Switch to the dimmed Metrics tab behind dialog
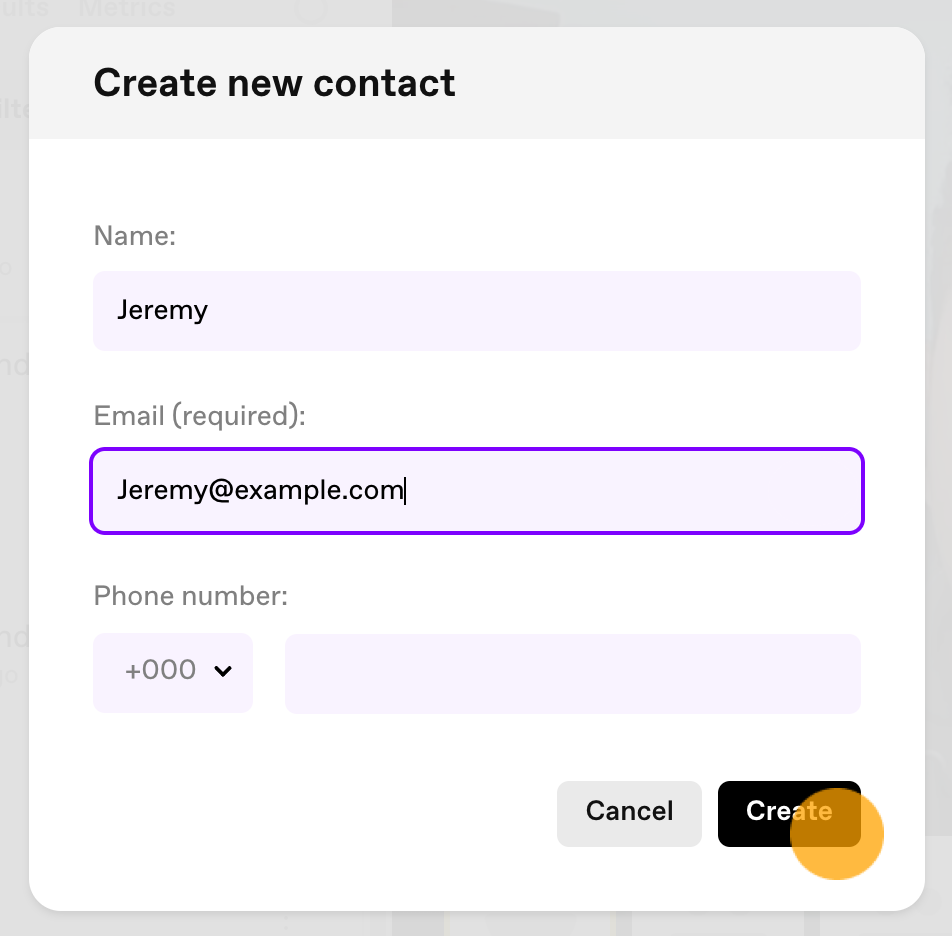The height and width of the screenshot is (936, 952). tap(127, 8)
